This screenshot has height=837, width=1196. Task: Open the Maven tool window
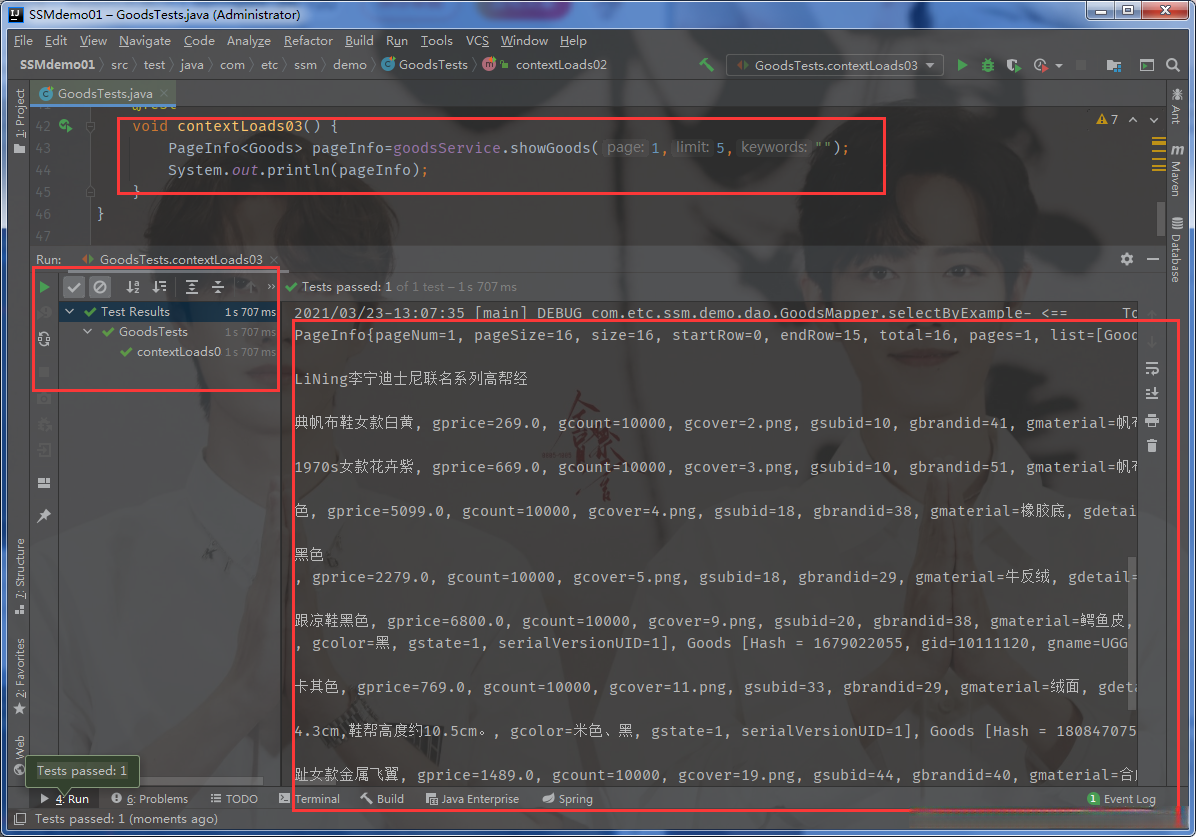click(1177, 171)
